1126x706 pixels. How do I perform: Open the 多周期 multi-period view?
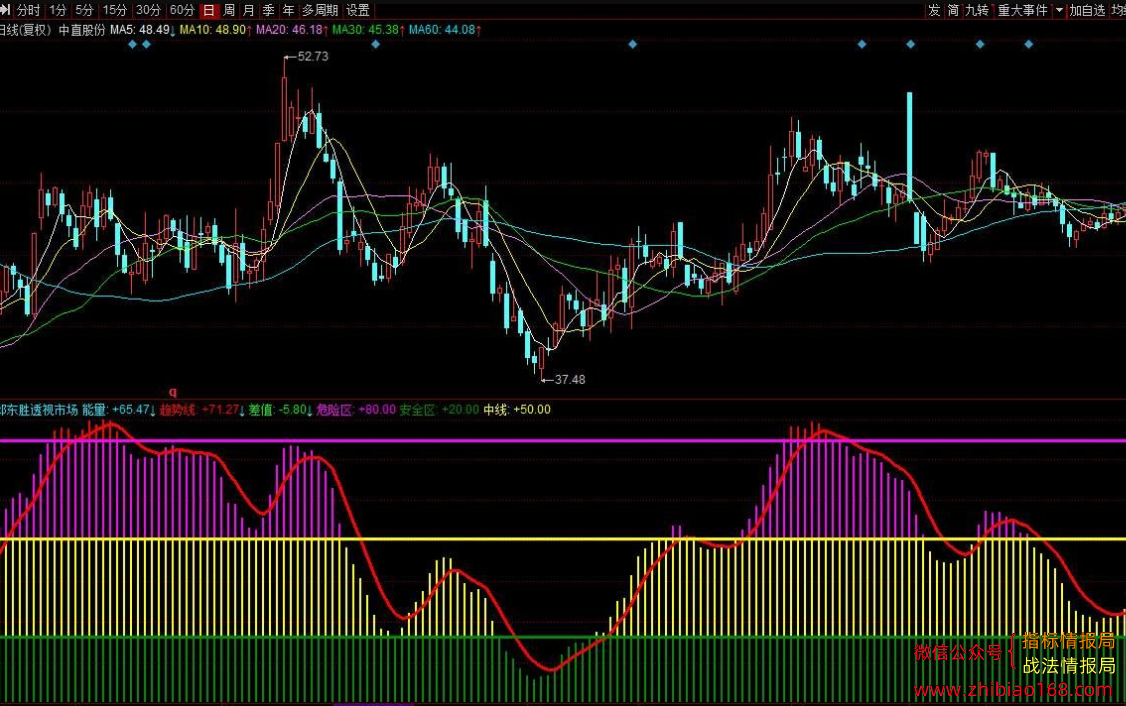[x=320, y=10]
